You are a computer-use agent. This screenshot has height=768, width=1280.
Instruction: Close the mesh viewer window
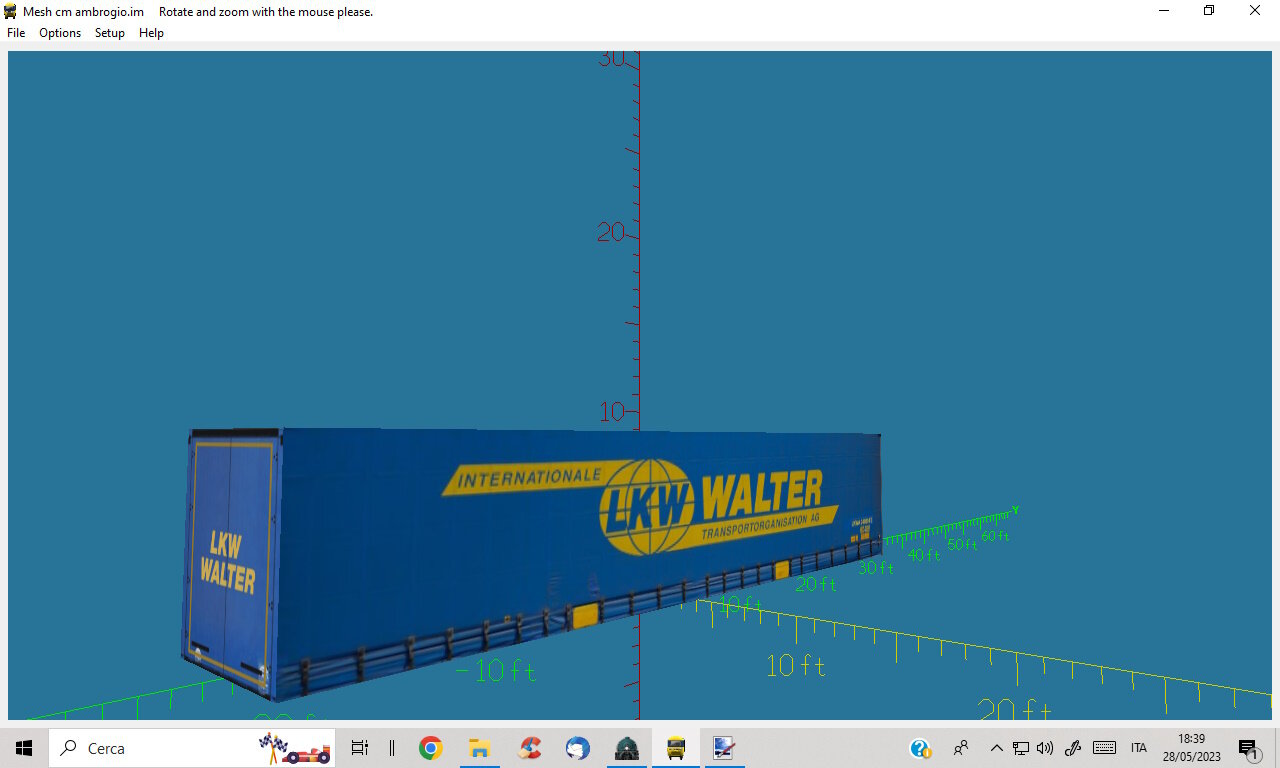click(1255, 11)
